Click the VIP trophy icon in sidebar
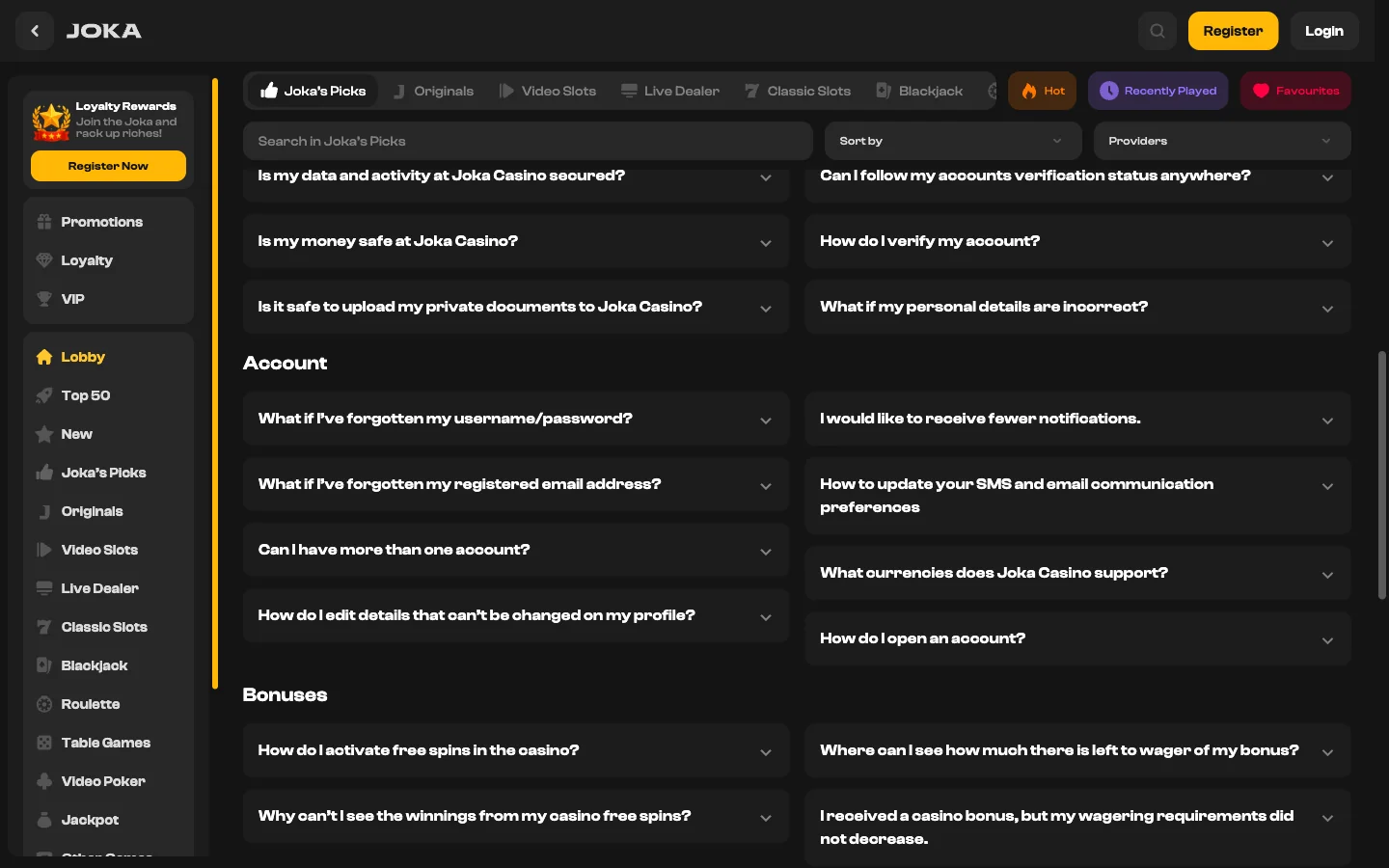The image size is (1389, 868). (x=44, y=299)
